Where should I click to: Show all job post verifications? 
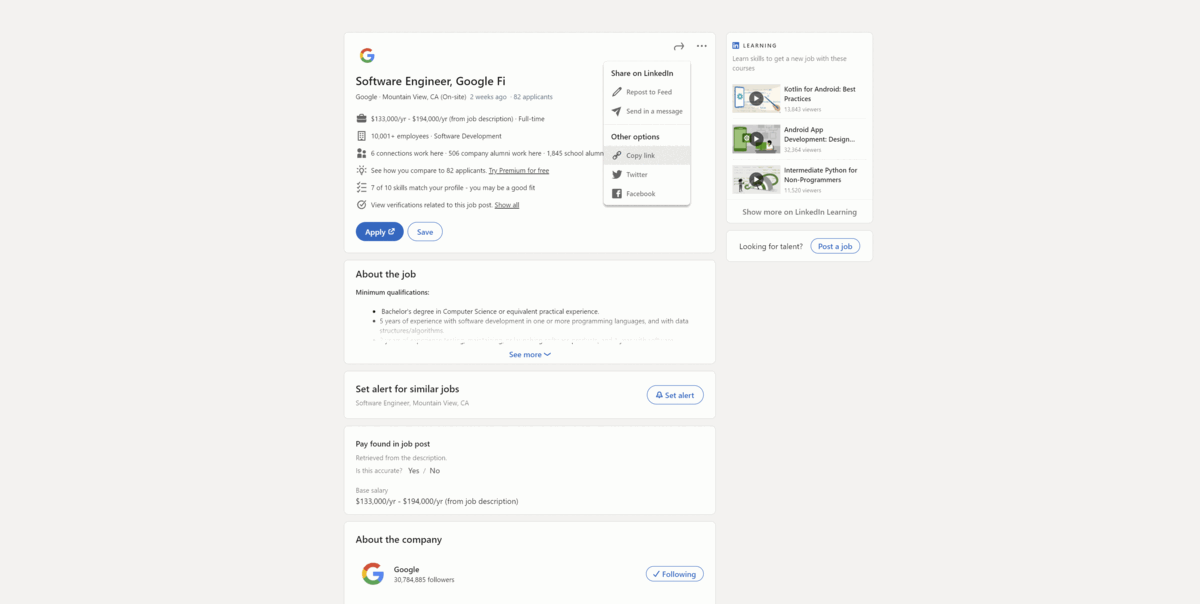tap(506, 204)
